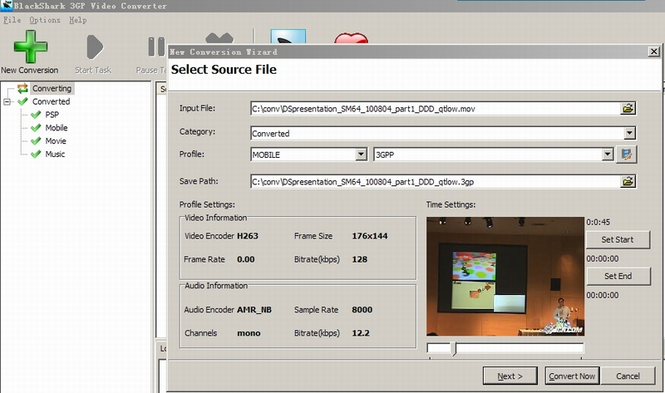
Task: Click the green check icon beside PSP
Action: click(36, 114)
